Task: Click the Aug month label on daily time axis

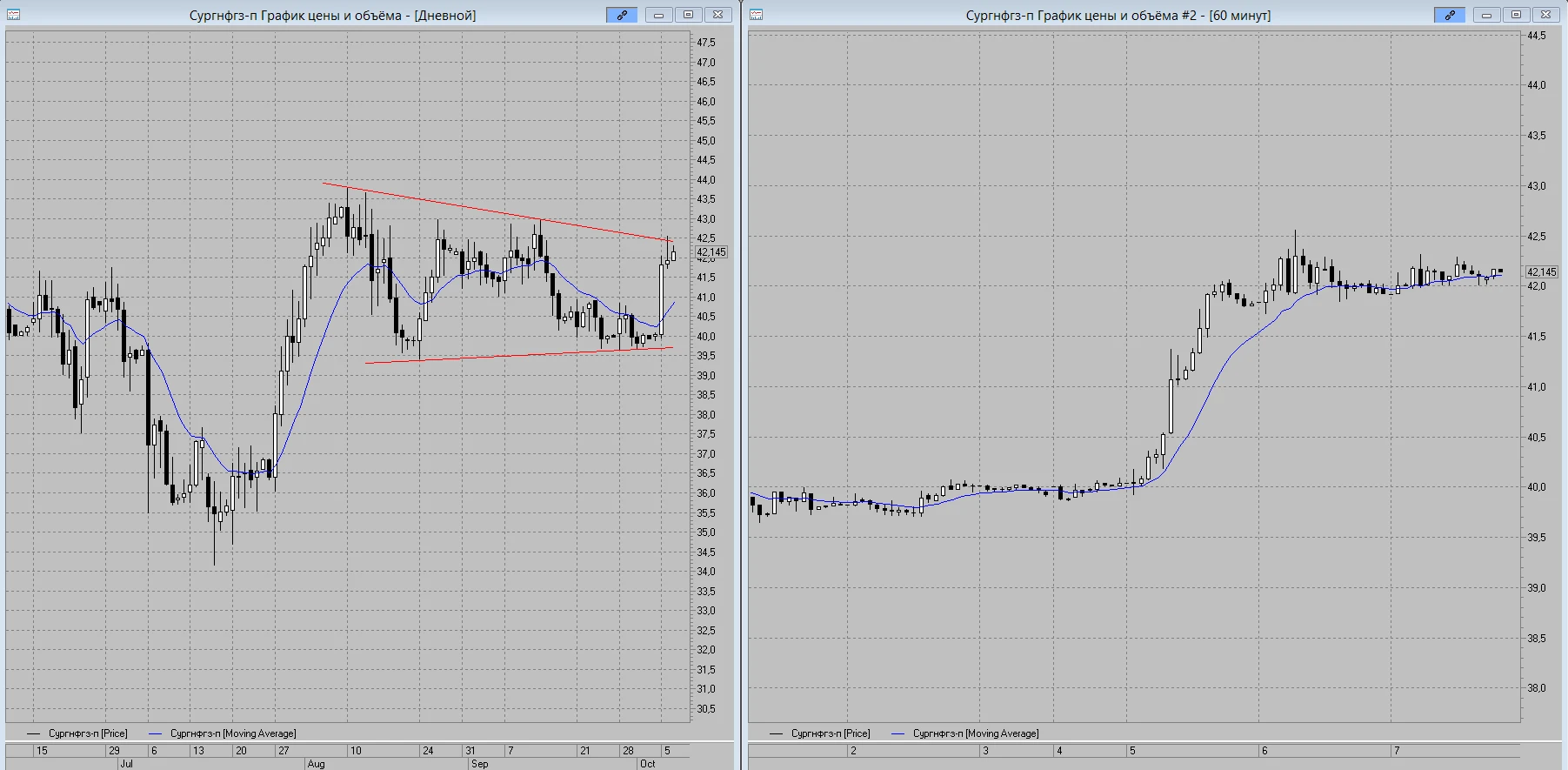Action: [x=316, y=764]
